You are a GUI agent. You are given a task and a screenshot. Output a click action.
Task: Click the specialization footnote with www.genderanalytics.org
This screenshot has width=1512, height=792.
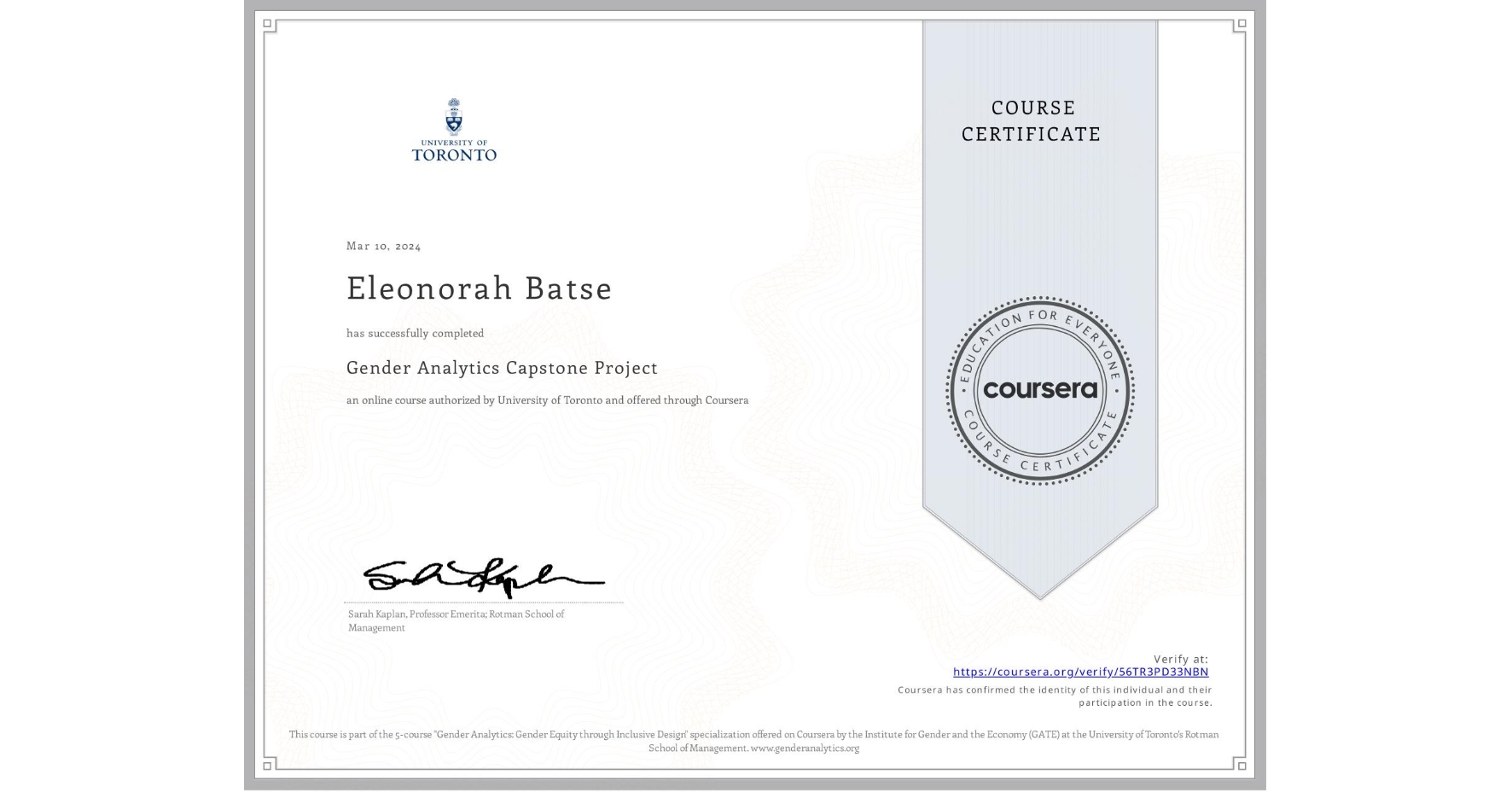point(753,741)
